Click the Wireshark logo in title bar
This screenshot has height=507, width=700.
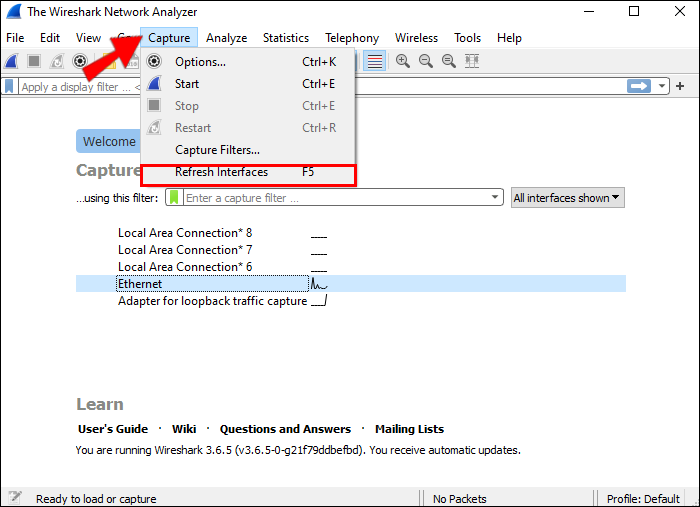point(14,12)
